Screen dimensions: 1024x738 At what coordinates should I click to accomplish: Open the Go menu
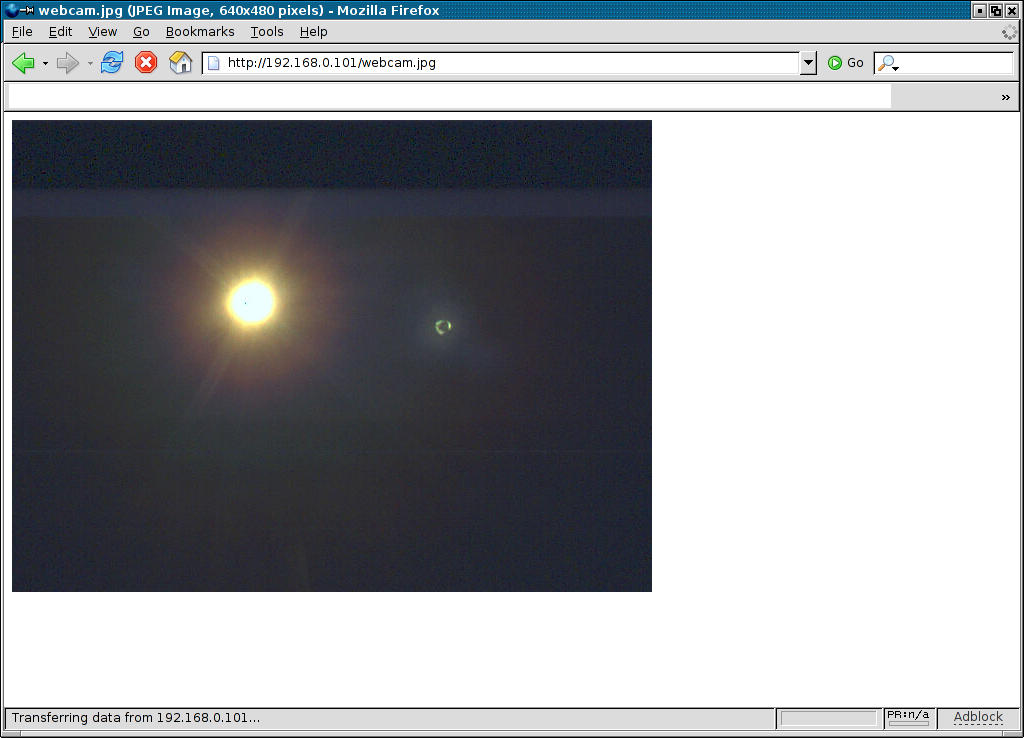pyautogui.click(x=141, y=31)
